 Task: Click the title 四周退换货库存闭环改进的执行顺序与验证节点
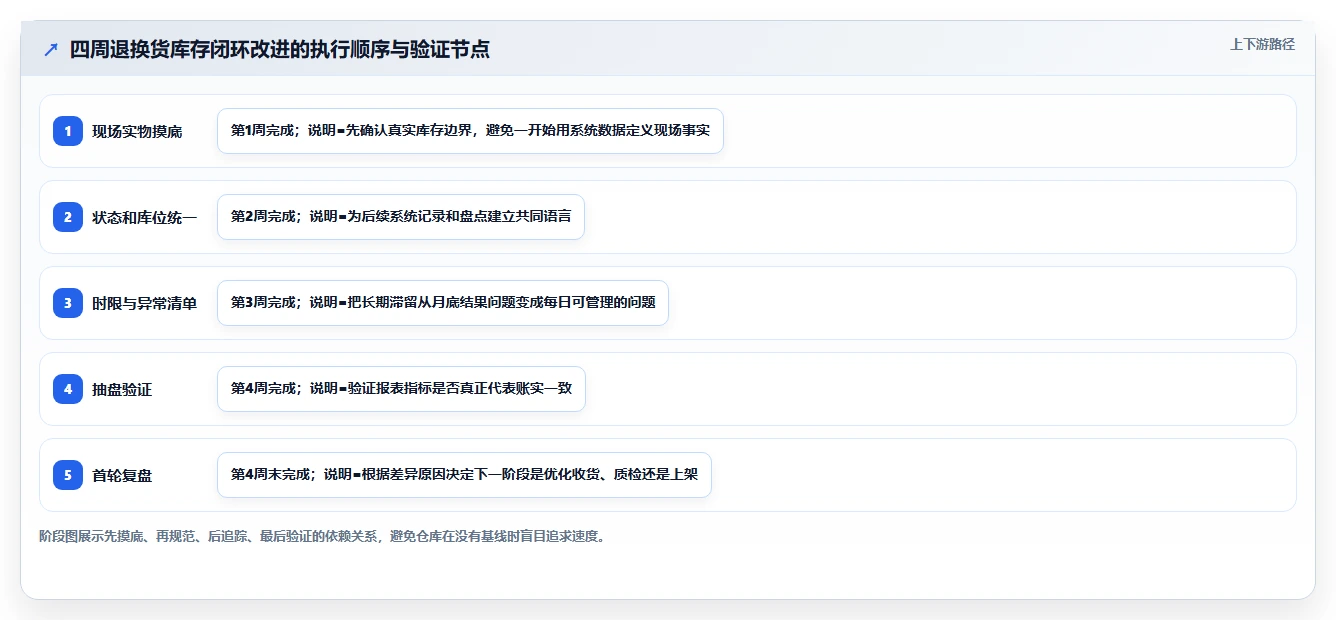tap(279, 49)
